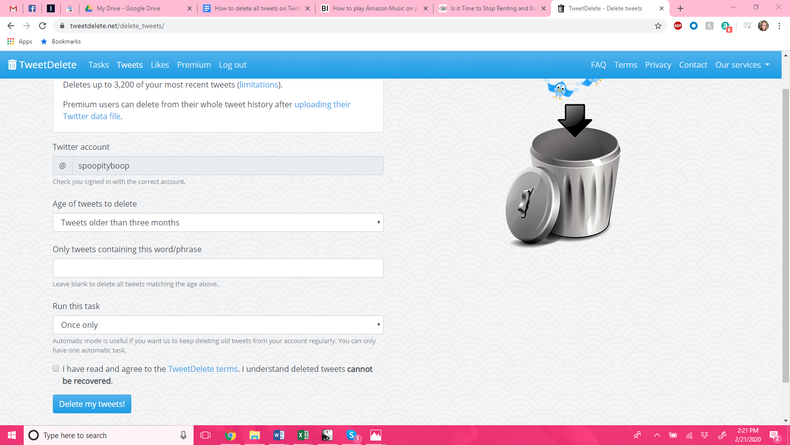The height and width of the screenshot is (445, 790).
Task: Open the Privacy page link
Action: [658, 65]
